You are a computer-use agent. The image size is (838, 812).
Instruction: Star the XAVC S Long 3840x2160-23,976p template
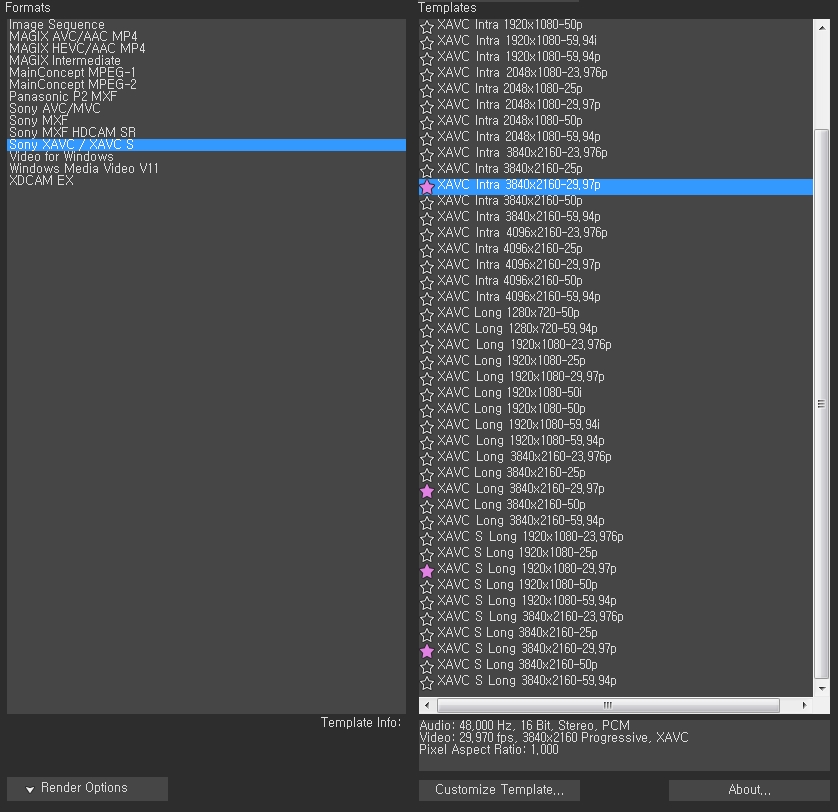coord(426,619)
